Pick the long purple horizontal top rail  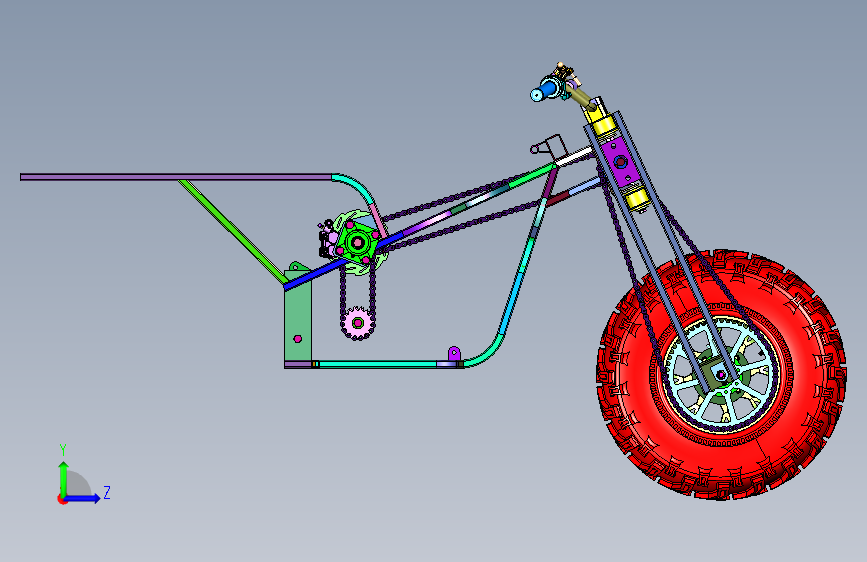pos(176,177)
